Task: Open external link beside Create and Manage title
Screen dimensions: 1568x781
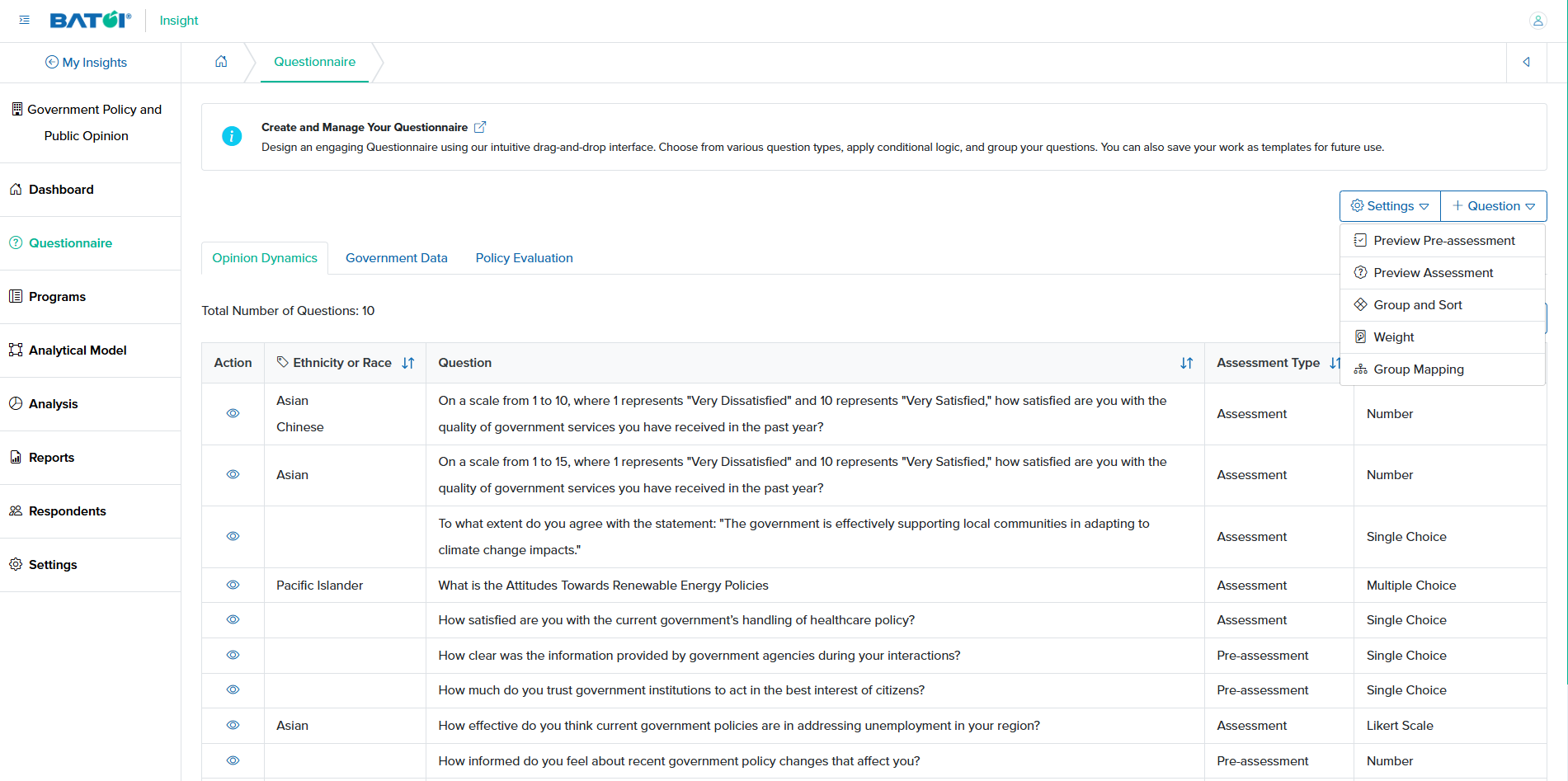Action: point(480,127)
